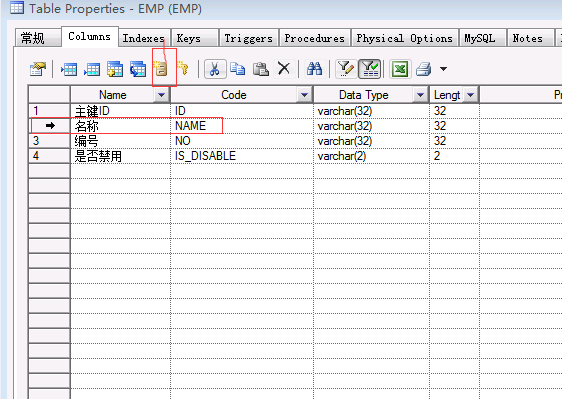562x399 pixels.
Task: Cut selection with the scissors icon
Action: click(215, 68)
